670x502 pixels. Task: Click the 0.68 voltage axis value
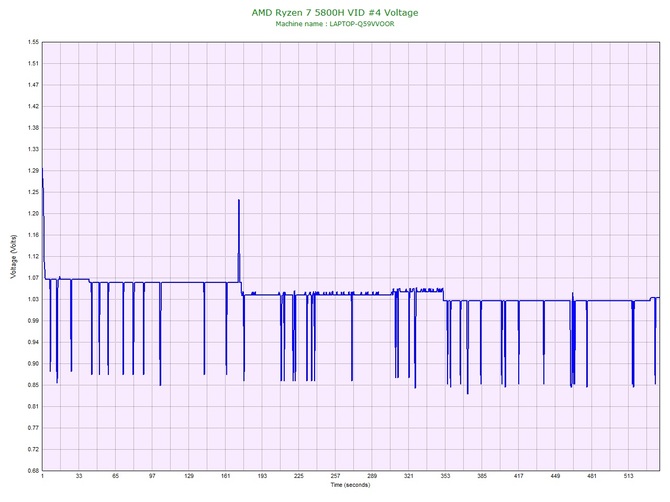coord(33,471)
